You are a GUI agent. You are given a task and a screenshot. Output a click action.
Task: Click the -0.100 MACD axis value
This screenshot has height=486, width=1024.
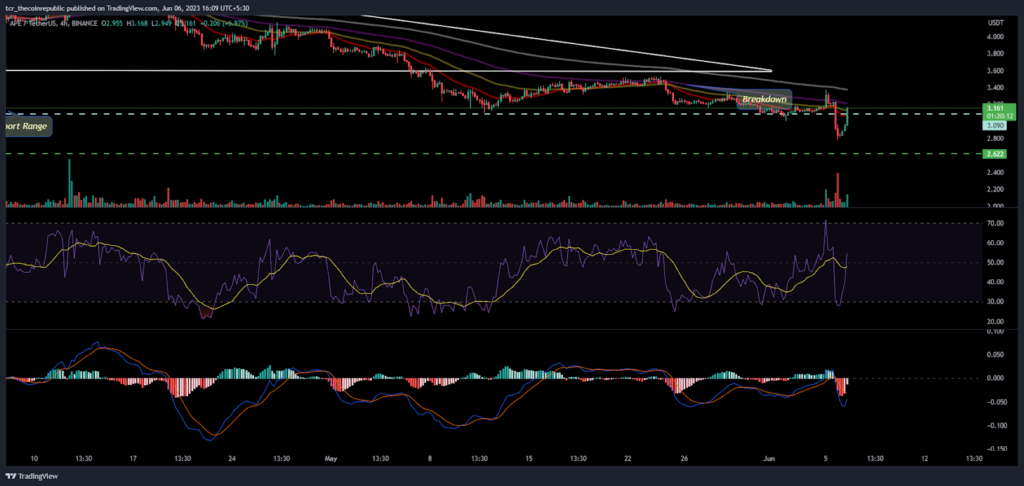(995, 425)
